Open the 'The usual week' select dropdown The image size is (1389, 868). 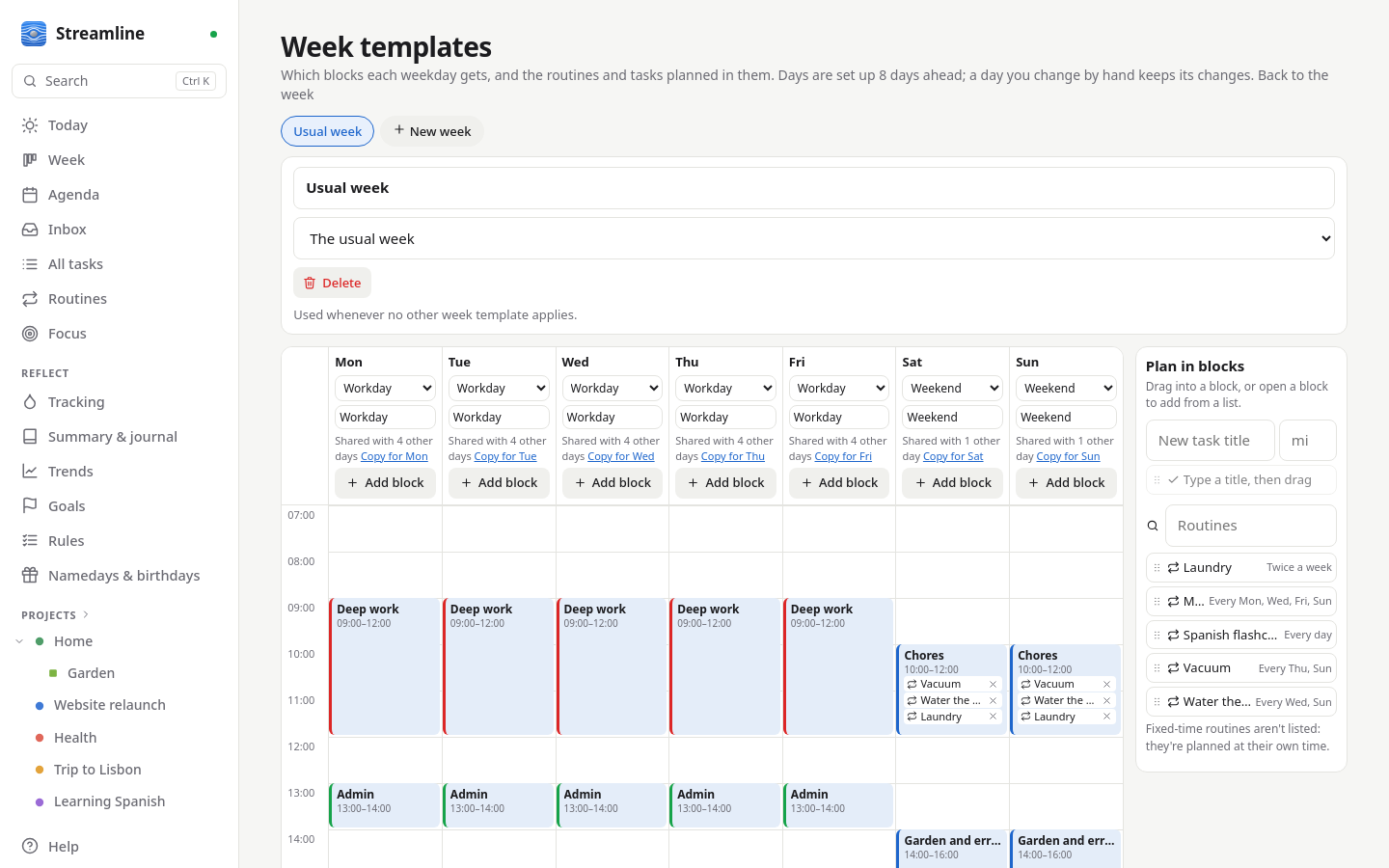click(x=814, y=238)
